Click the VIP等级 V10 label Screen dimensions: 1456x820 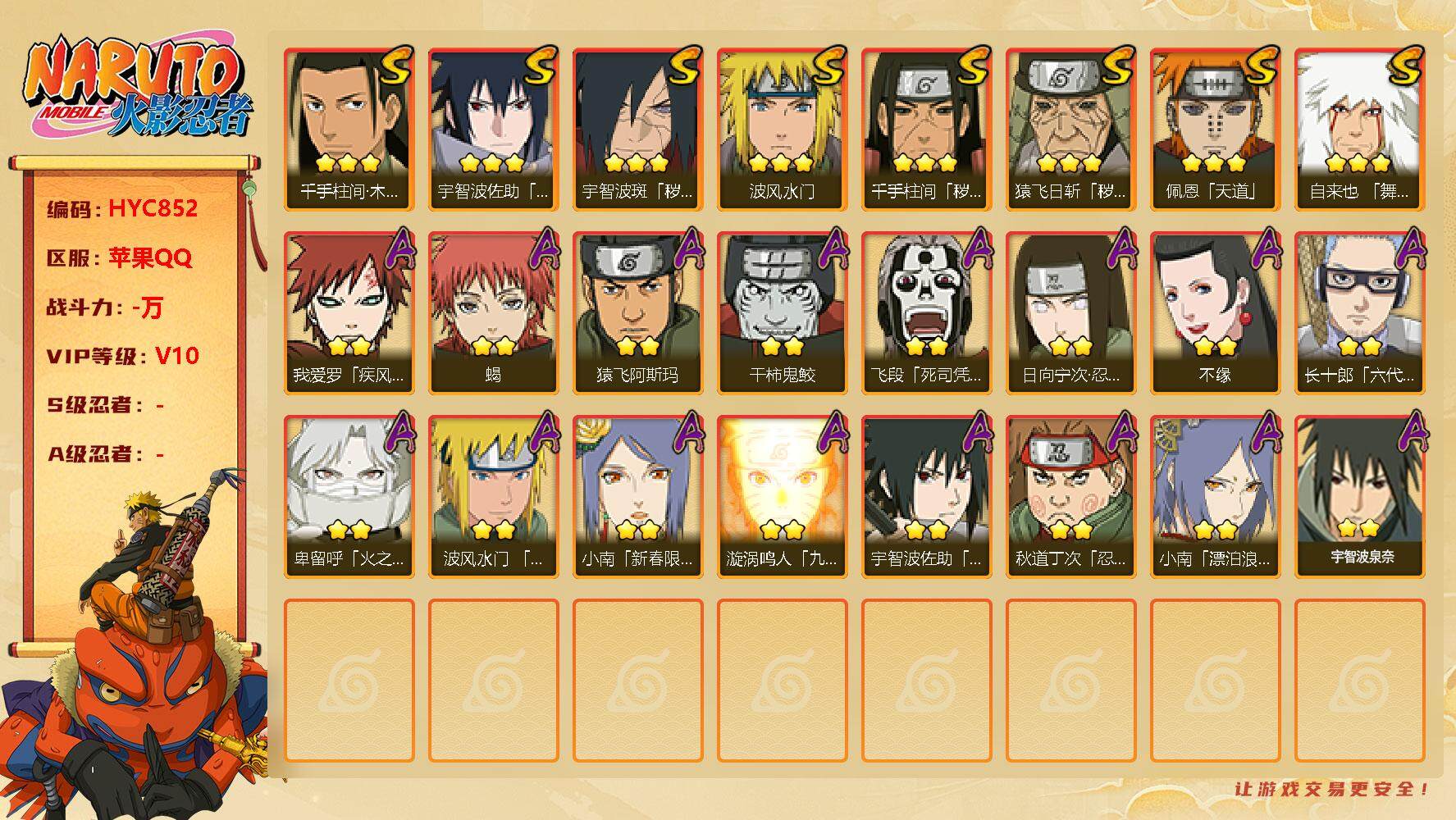coord(123,356)
